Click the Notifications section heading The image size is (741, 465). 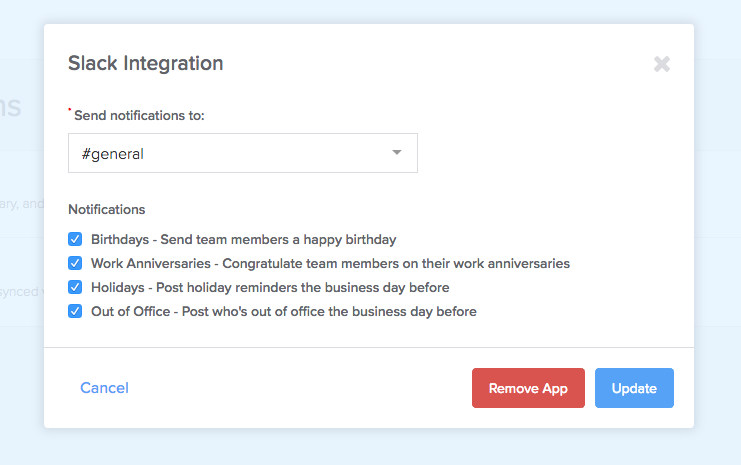(x=107, y=209)
